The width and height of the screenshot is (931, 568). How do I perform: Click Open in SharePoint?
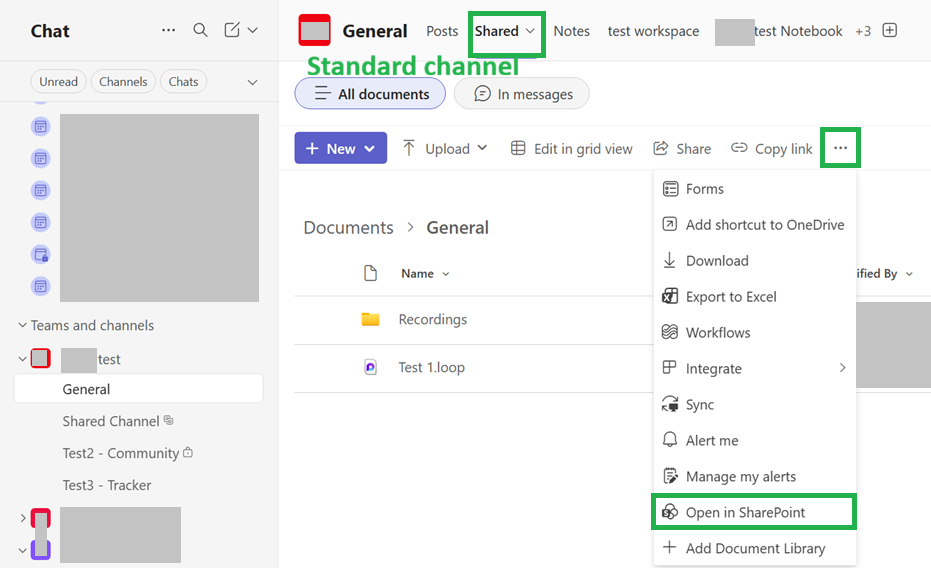coord(755,512)
